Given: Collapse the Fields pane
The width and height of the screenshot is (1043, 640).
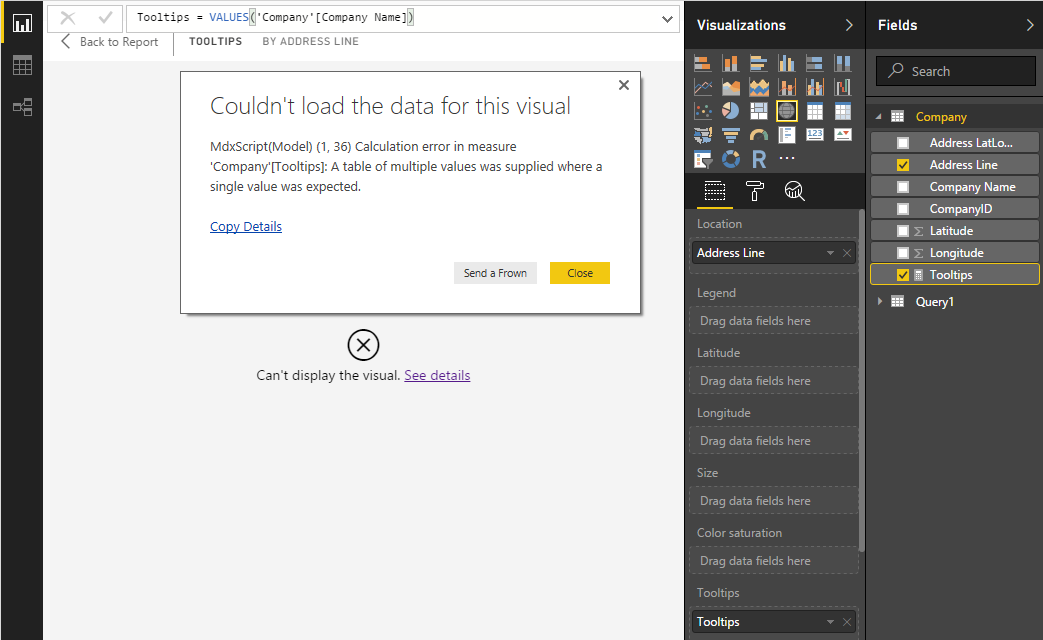Looking at the screenshot, I should (x=1030, y=25).
